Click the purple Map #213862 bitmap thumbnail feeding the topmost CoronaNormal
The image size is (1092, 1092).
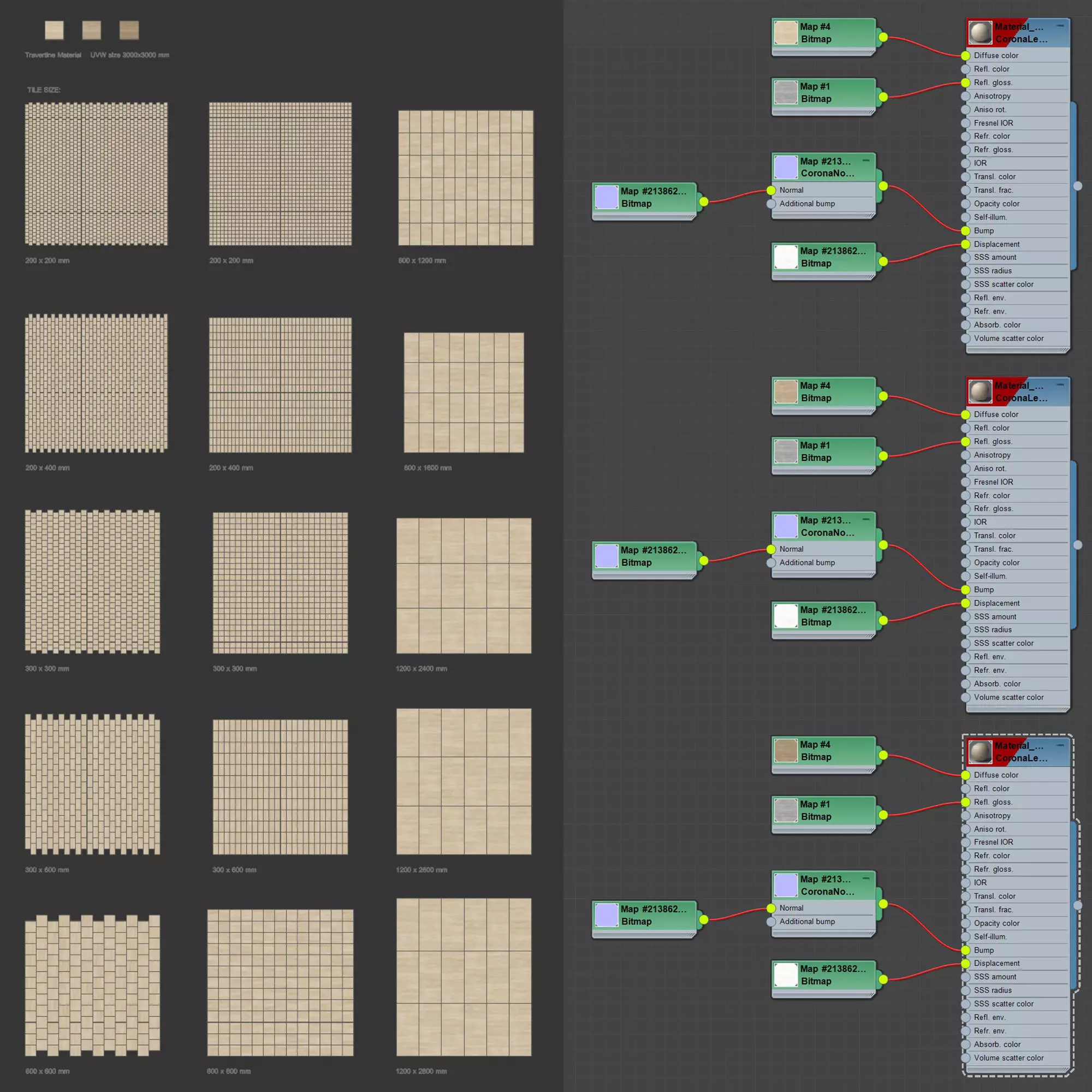[x=606, y=197]
